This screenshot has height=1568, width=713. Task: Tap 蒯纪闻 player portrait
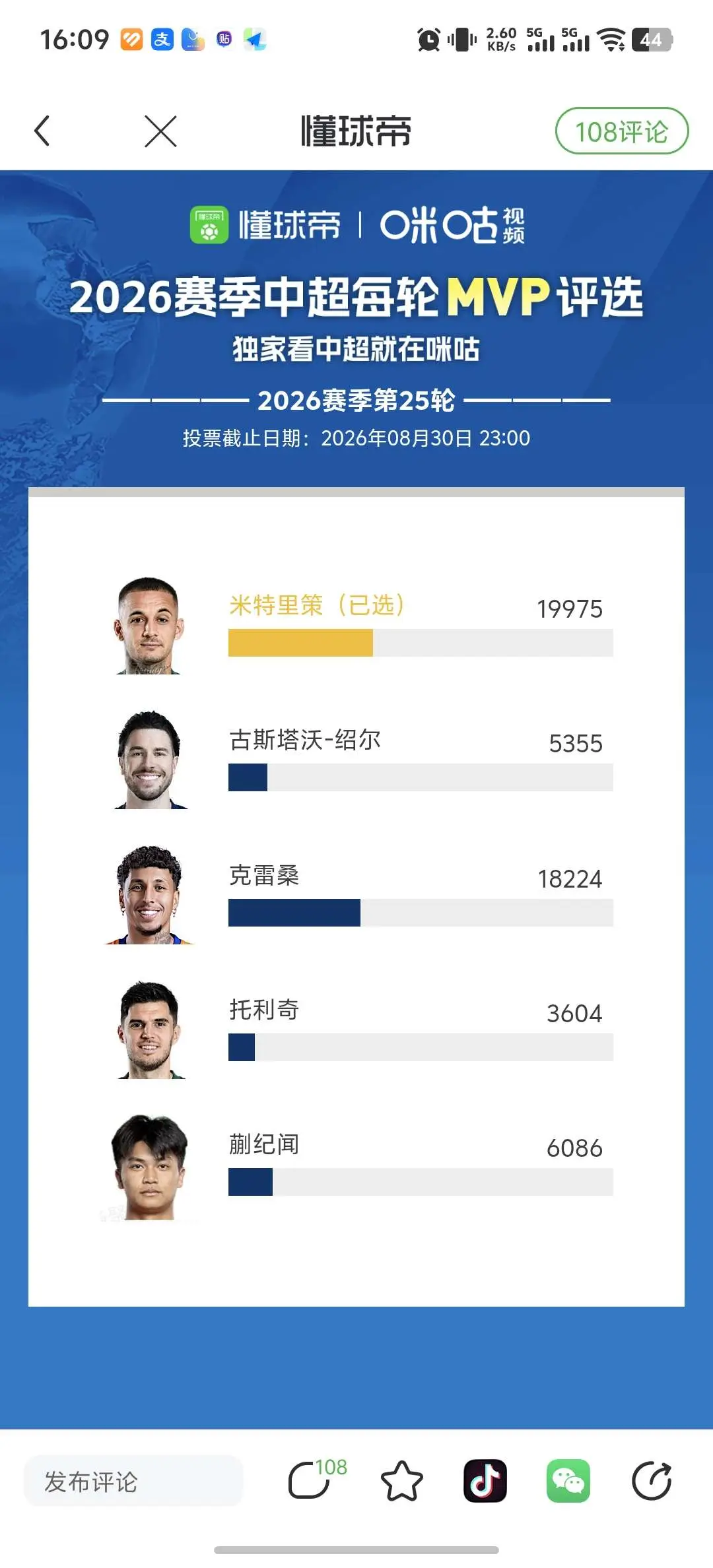pyautogui.click(x=150, y=1167)
